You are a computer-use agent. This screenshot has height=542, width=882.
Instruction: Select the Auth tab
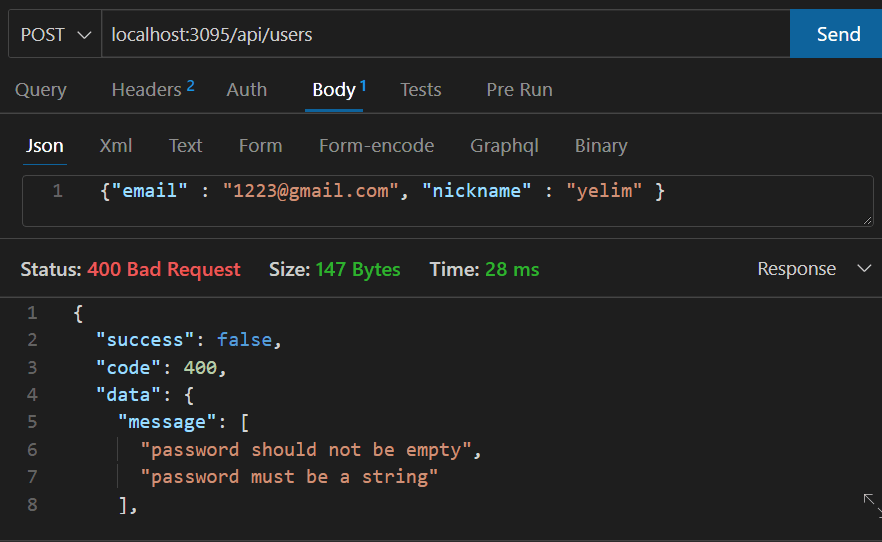click(x=246, y=89)
